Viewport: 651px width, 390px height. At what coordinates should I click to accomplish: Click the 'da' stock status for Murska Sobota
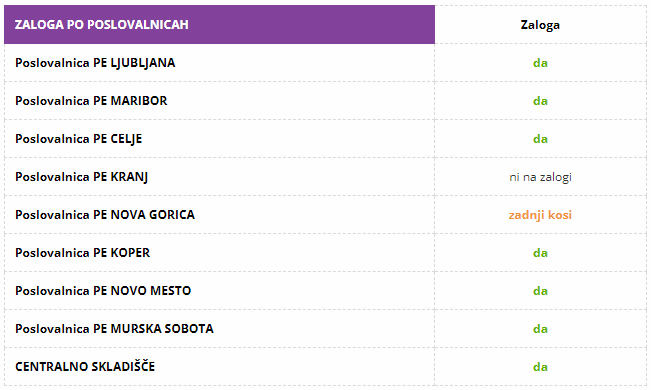coord(540,329)
